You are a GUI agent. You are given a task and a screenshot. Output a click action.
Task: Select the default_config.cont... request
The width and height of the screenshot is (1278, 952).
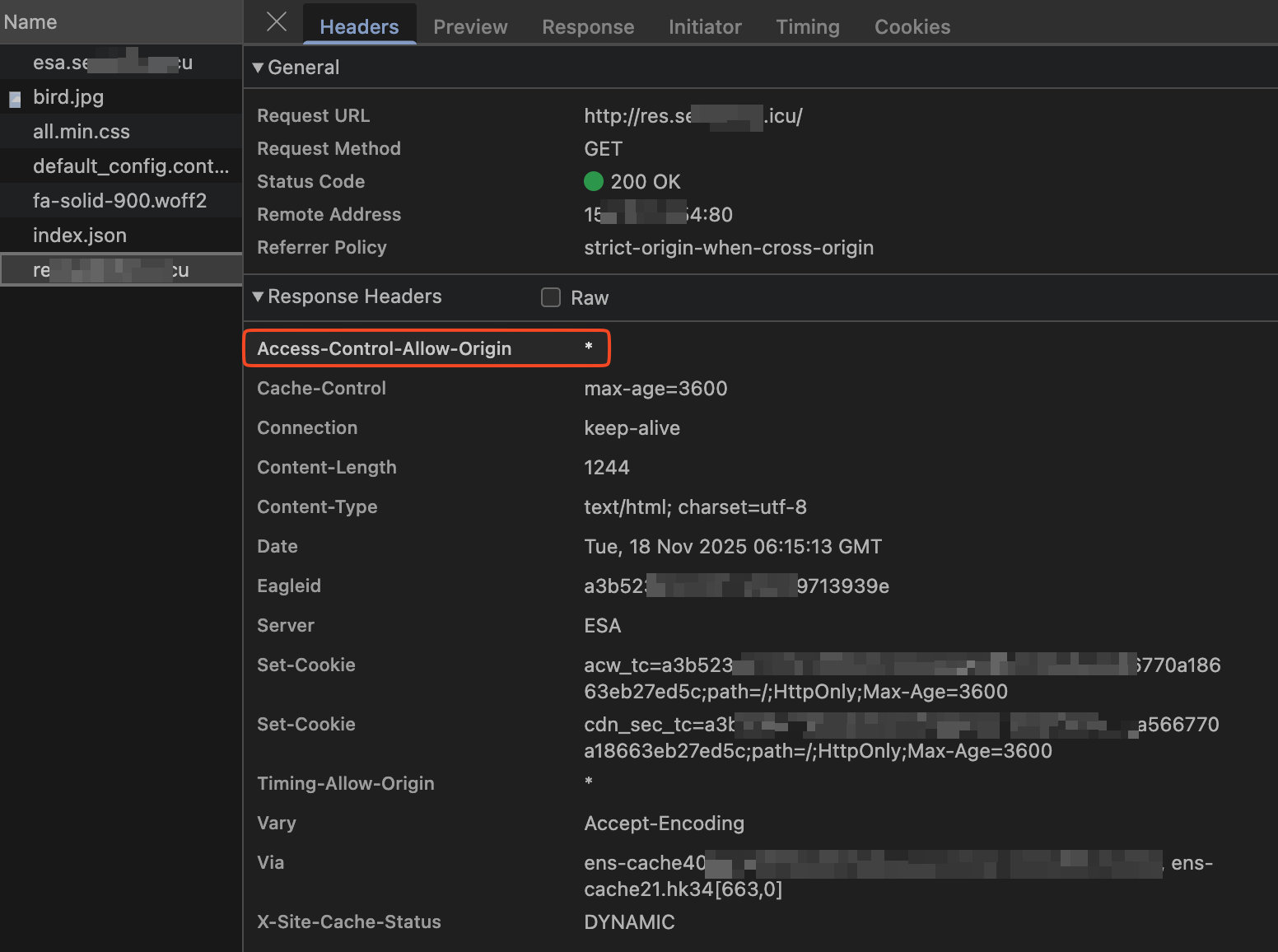pos(131,166)
